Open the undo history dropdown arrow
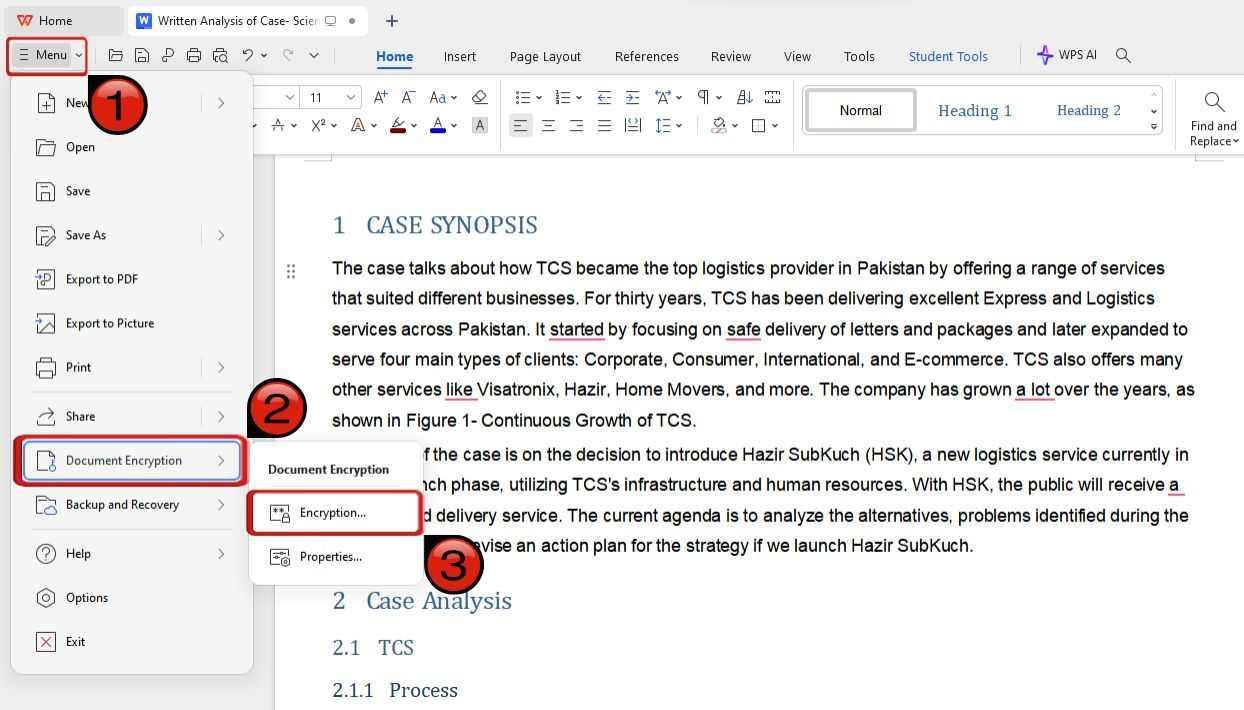The width and height of the screenshot is (1244, 710). coord(264,56)
